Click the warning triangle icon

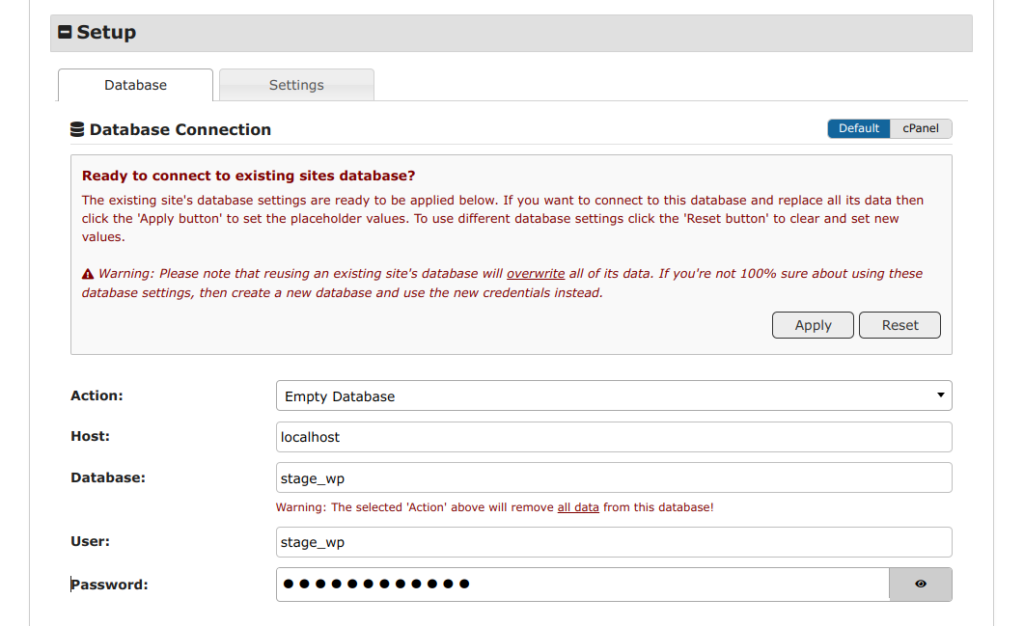[88, 274]
